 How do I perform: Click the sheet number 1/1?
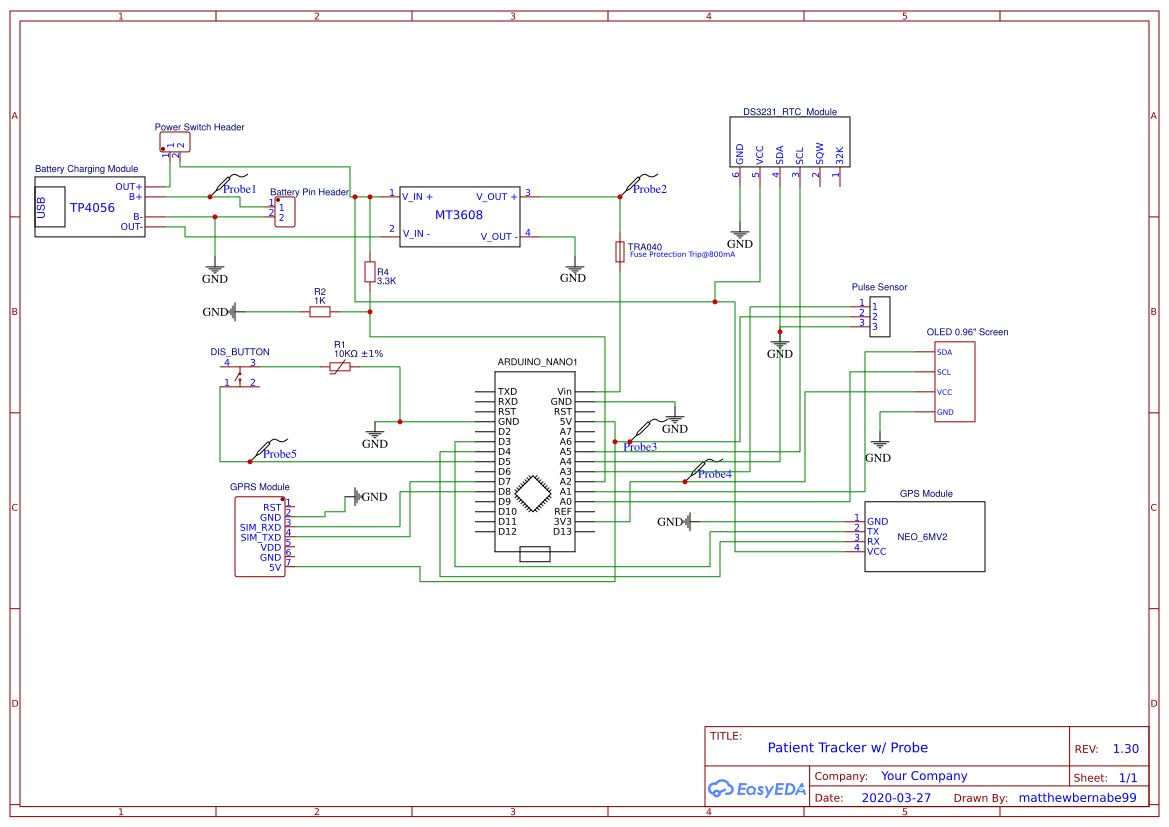[1128, 778]
